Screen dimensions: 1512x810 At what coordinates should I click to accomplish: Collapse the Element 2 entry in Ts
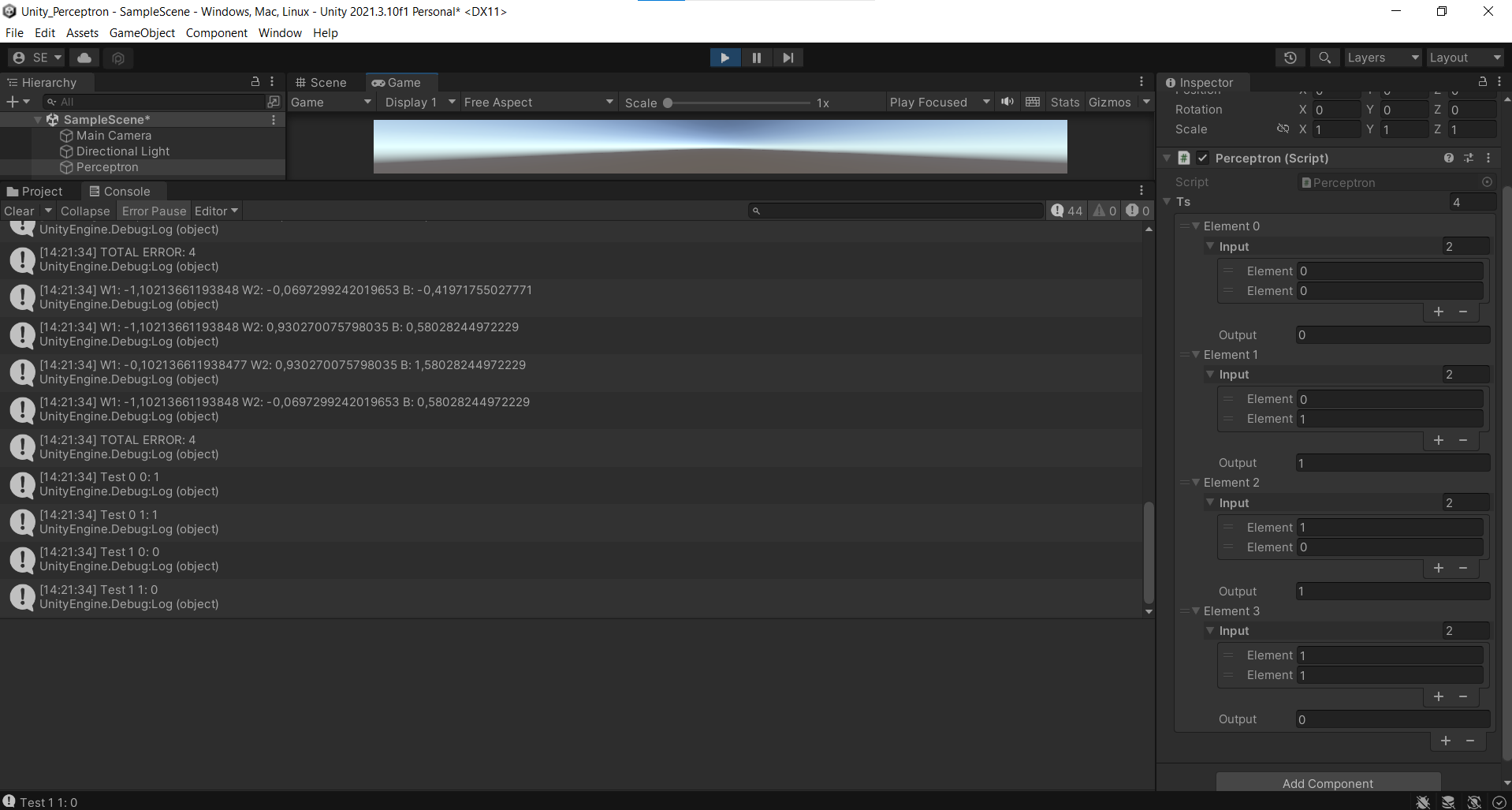(1197, 482)
